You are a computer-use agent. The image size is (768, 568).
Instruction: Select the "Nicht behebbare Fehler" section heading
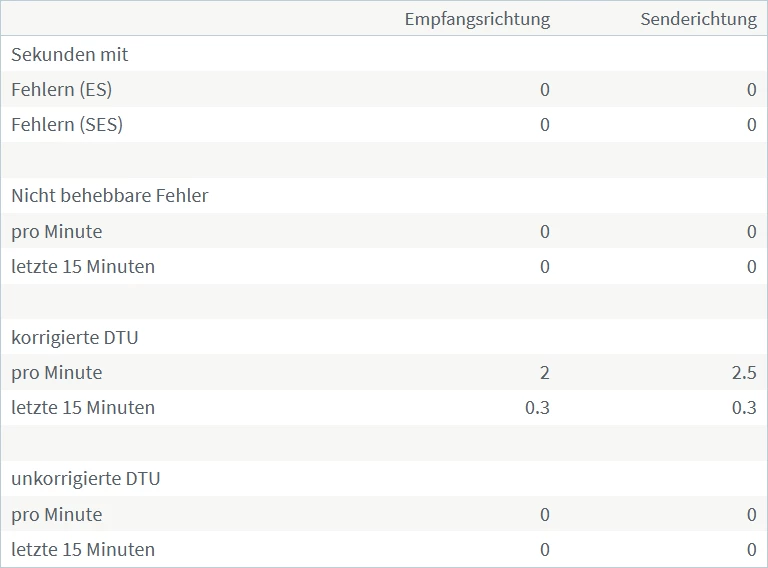click(110, 196)
